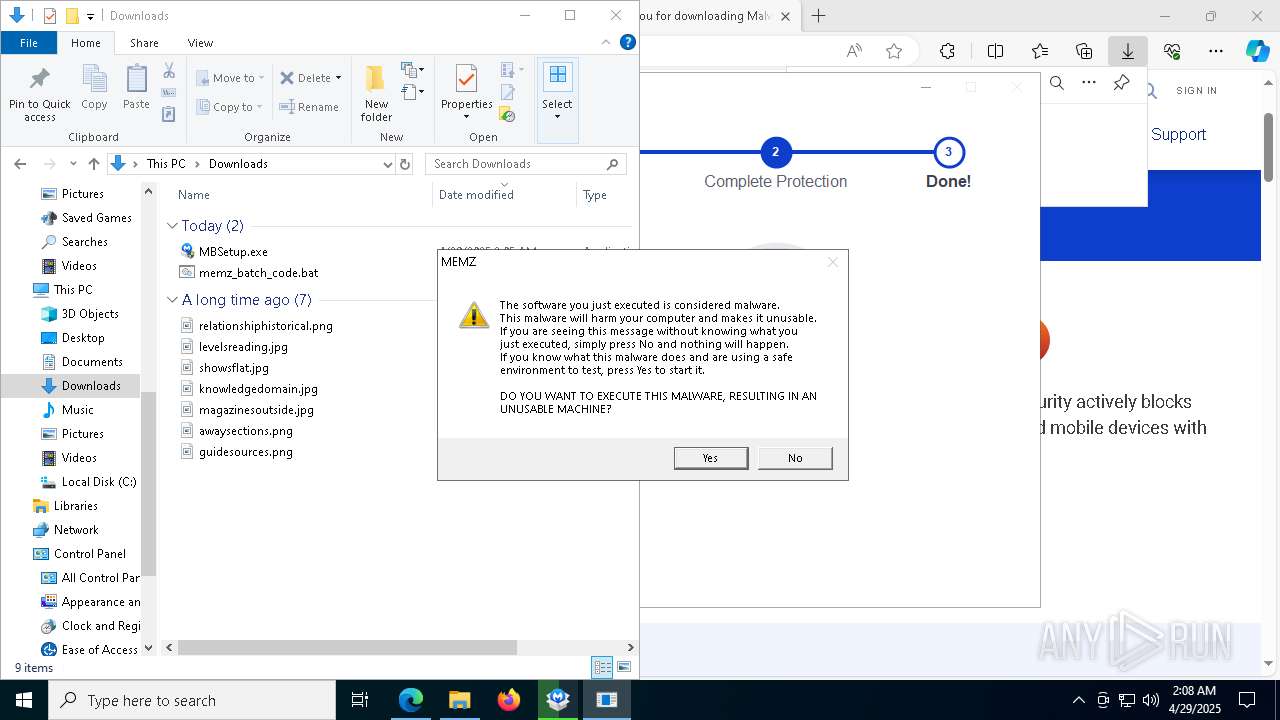Click the History icon in Open group
1280x720 pixels.
pyautogui.click(x=508, y=115)
